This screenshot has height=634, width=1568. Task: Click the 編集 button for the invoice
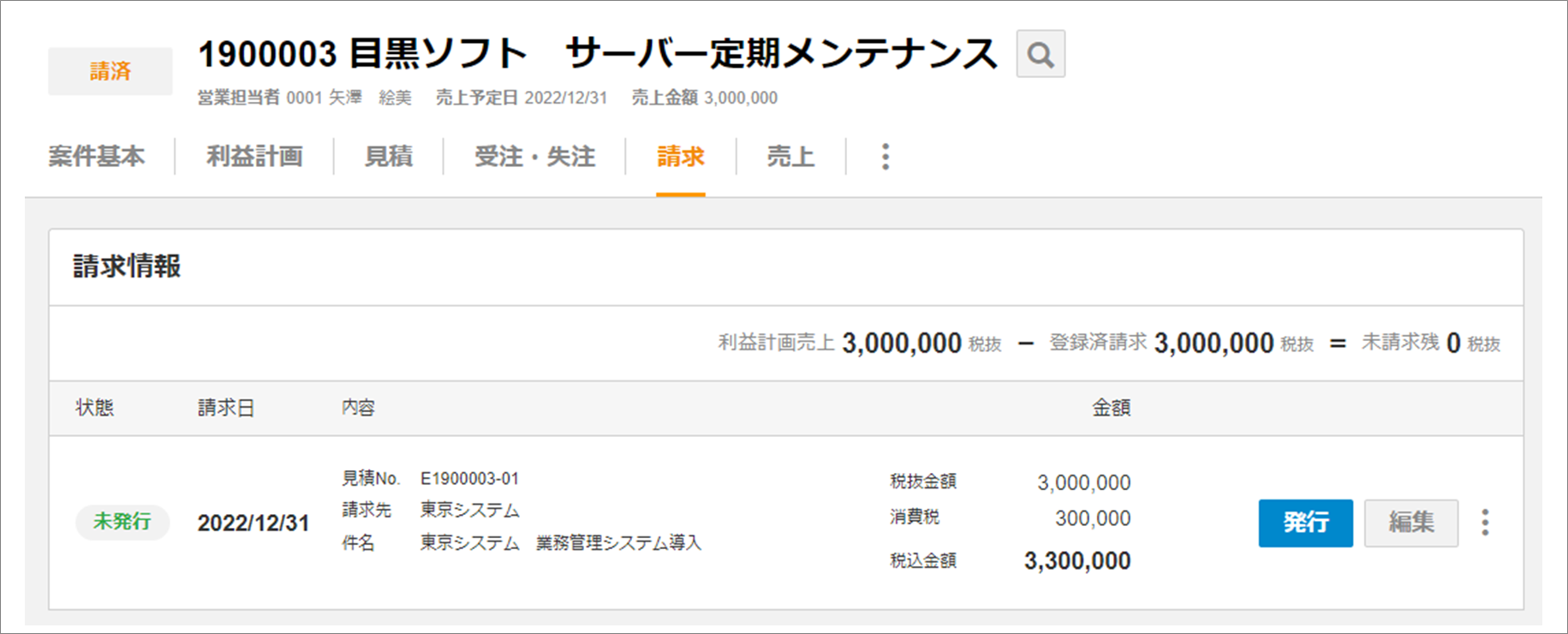(1410, 523)
